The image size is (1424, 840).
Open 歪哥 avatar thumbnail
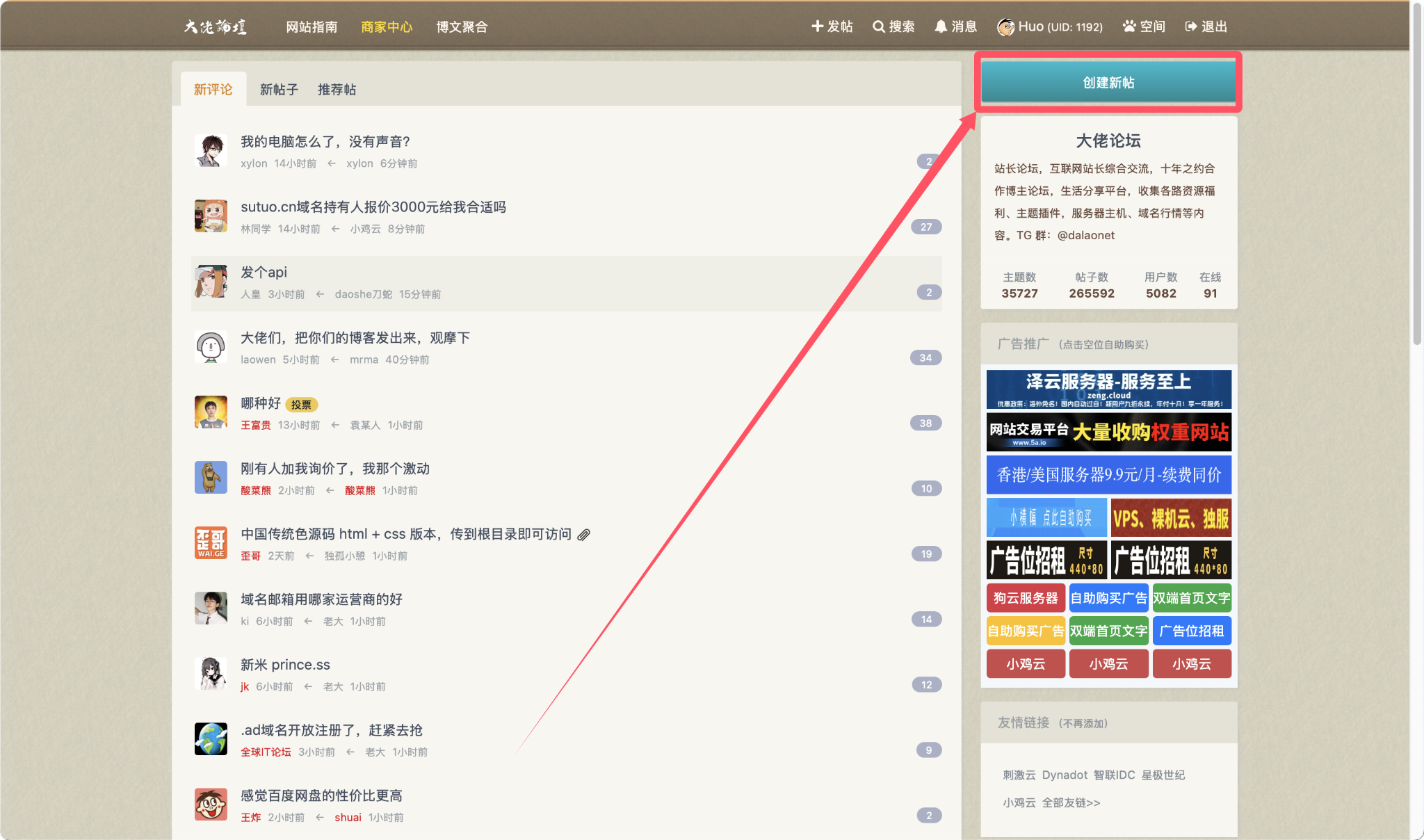pos(211,543)
